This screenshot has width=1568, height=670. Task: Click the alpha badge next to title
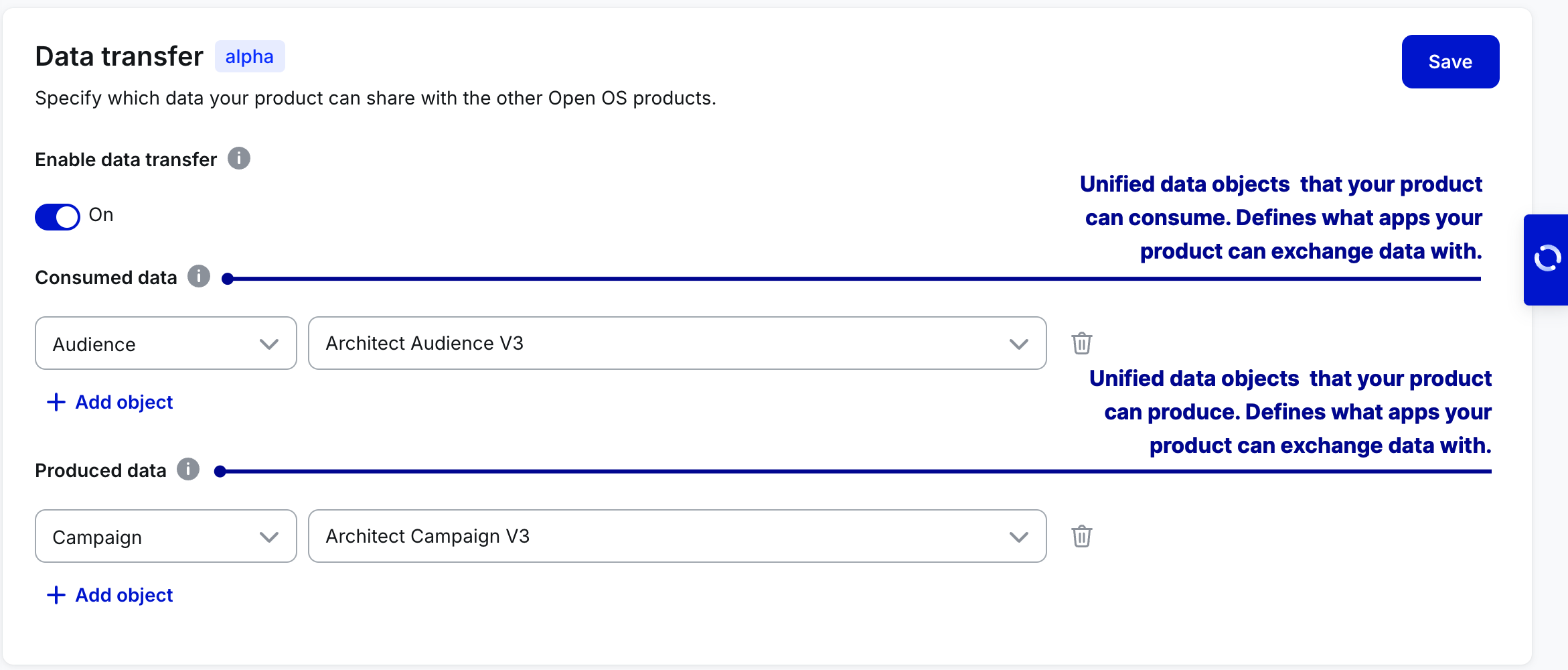pos(250,56)
